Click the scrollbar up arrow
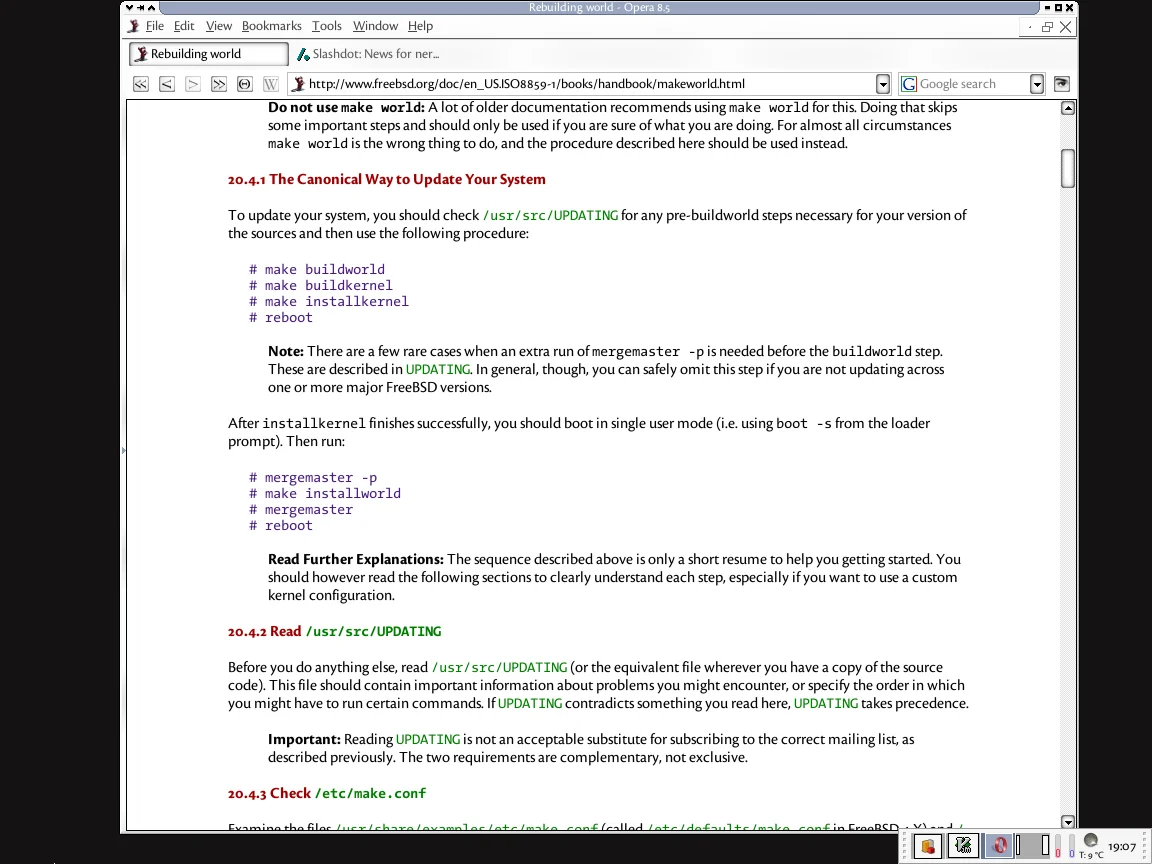The image size is (1152, 864). (x=1068, y=108)
